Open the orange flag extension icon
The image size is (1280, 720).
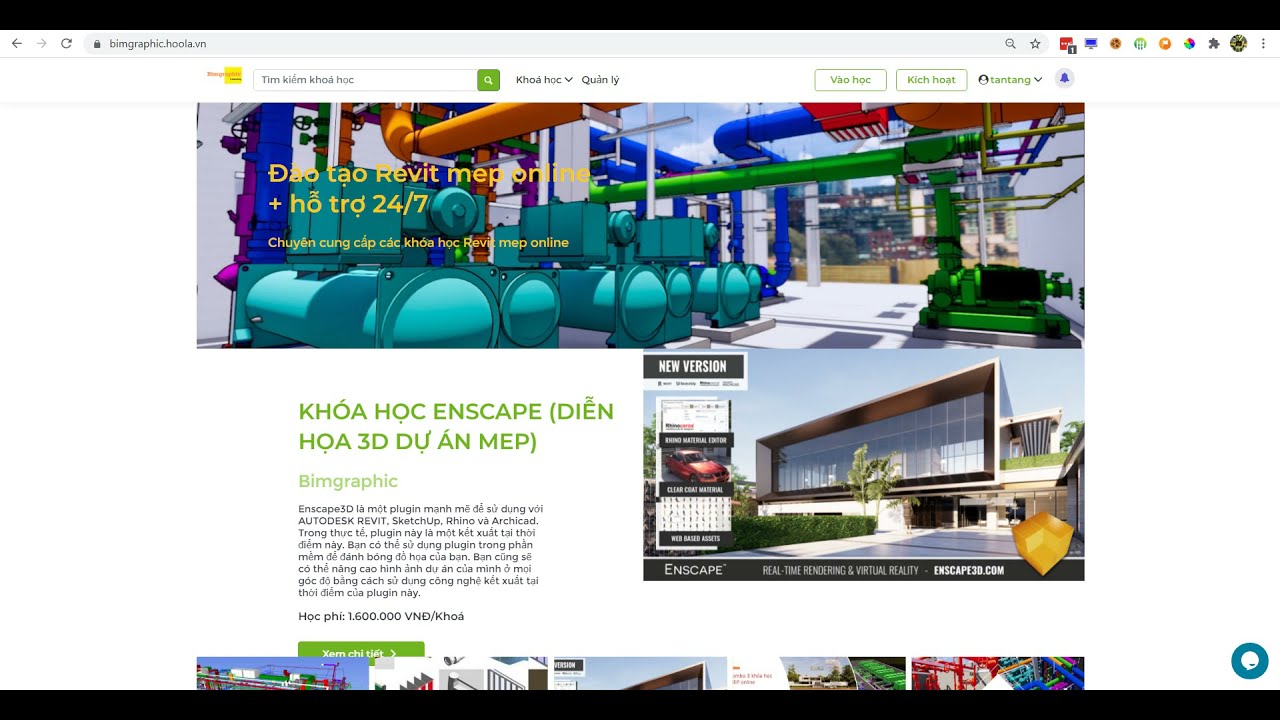click(1165, 44)
